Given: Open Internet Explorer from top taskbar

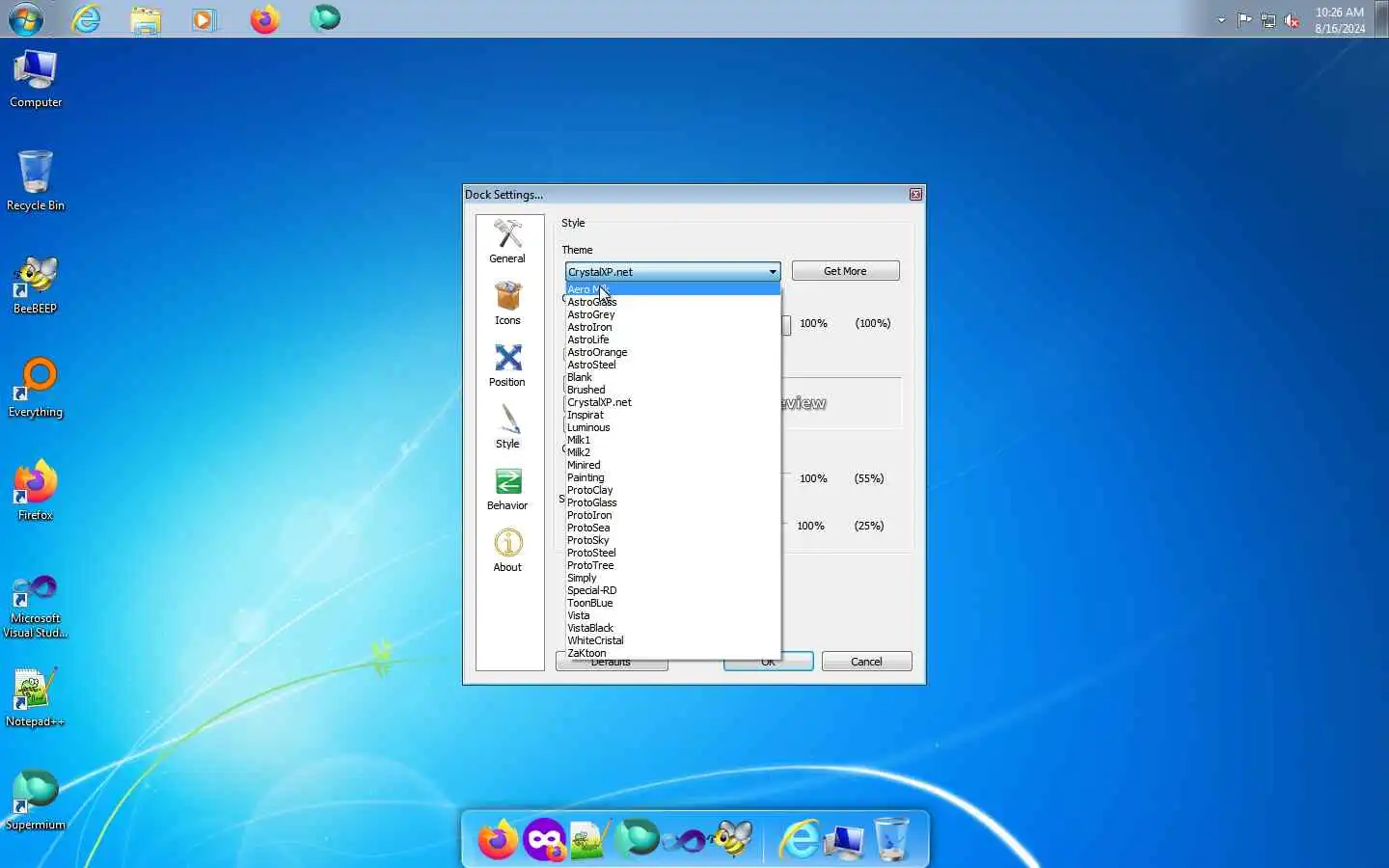Looking at the screenshot, I should point(87,18).
